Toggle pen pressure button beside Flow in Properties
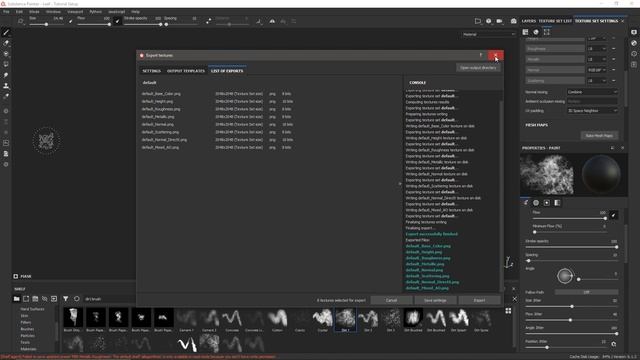The height and width of the screenshot is (360, 640). pyautogui.click(x=613, y=215)
